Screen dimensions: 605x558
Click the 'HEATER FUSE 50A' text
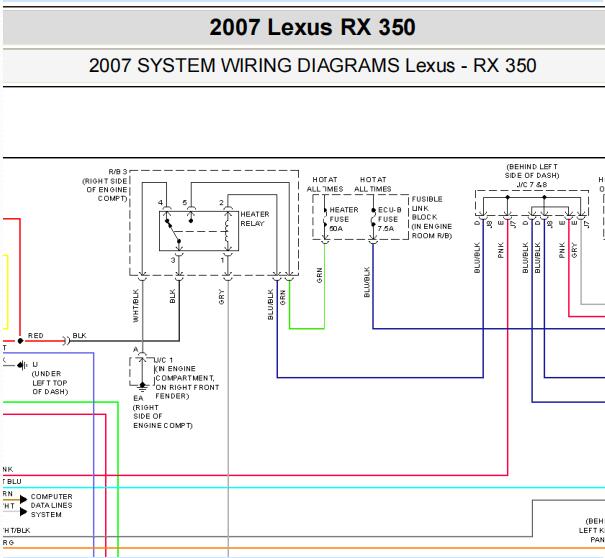tap(343, 219)
